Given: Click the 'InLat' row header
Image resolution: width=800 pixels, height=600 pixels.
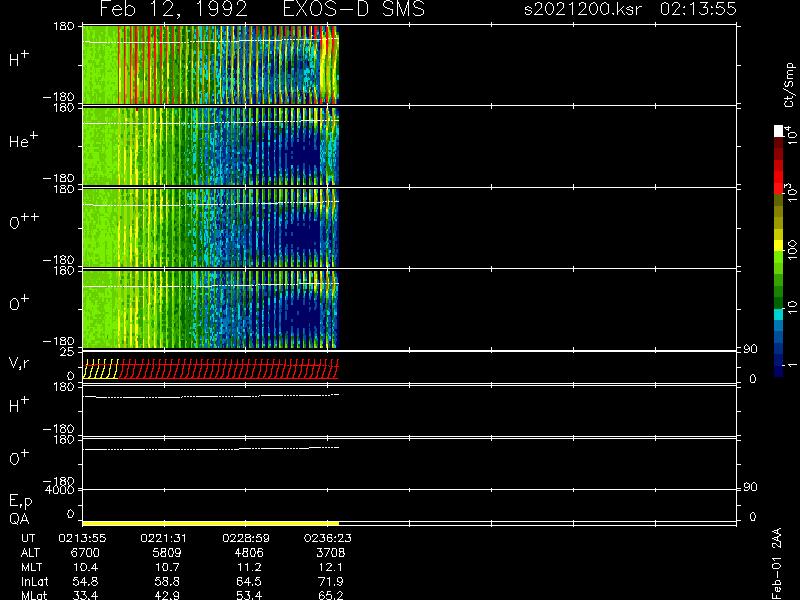Looking at the screenshot, I should click(x=35, y=581).
